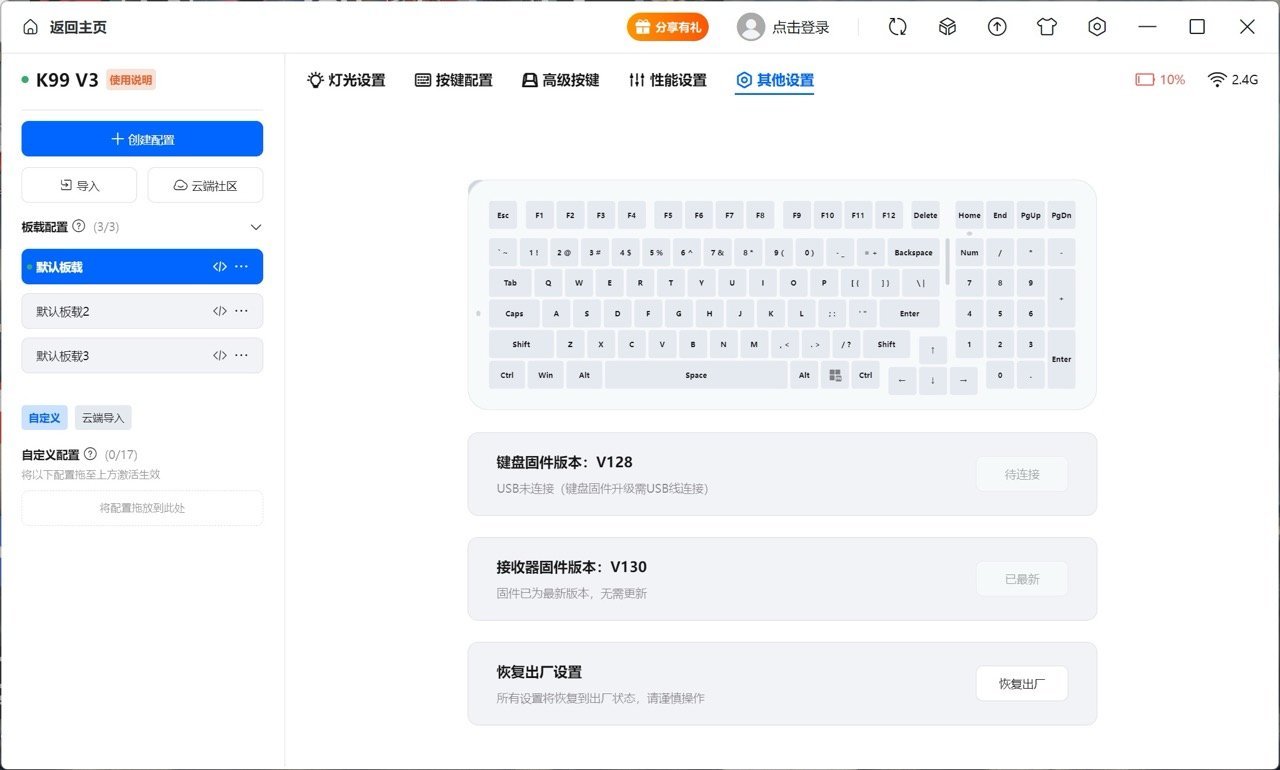
Task: Click 接收器固件版本：V130 text
Action: point(571,567)
